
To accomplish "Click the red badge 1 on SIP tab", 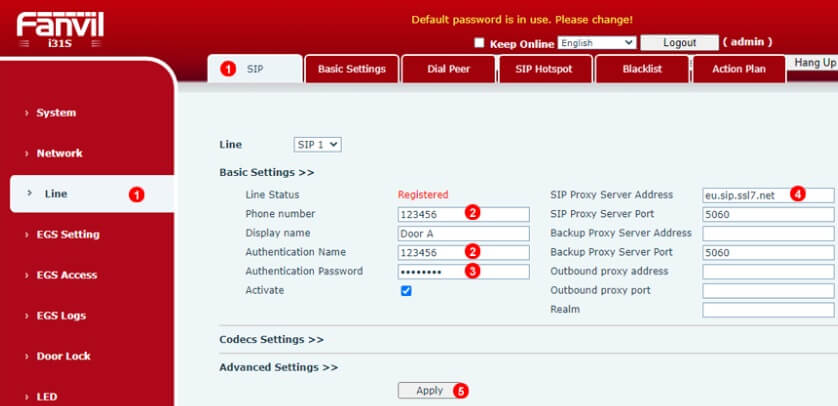I will (x=228, y=69).
